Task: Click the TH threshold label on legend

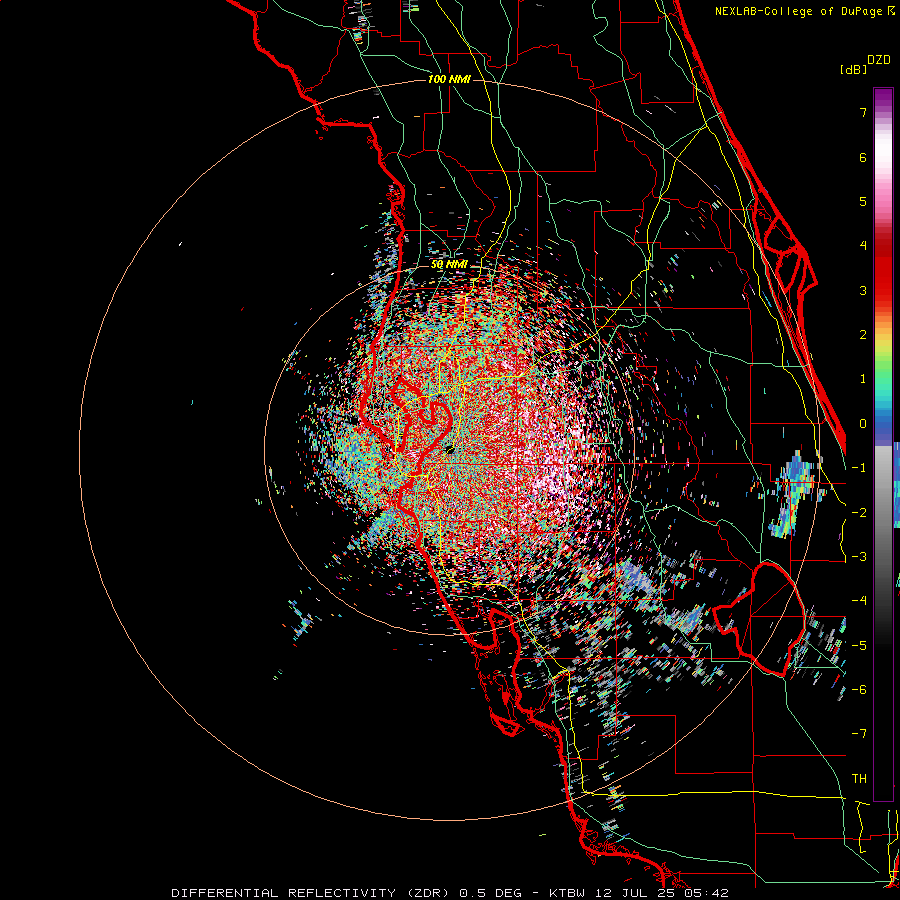Action: [859, 779]
